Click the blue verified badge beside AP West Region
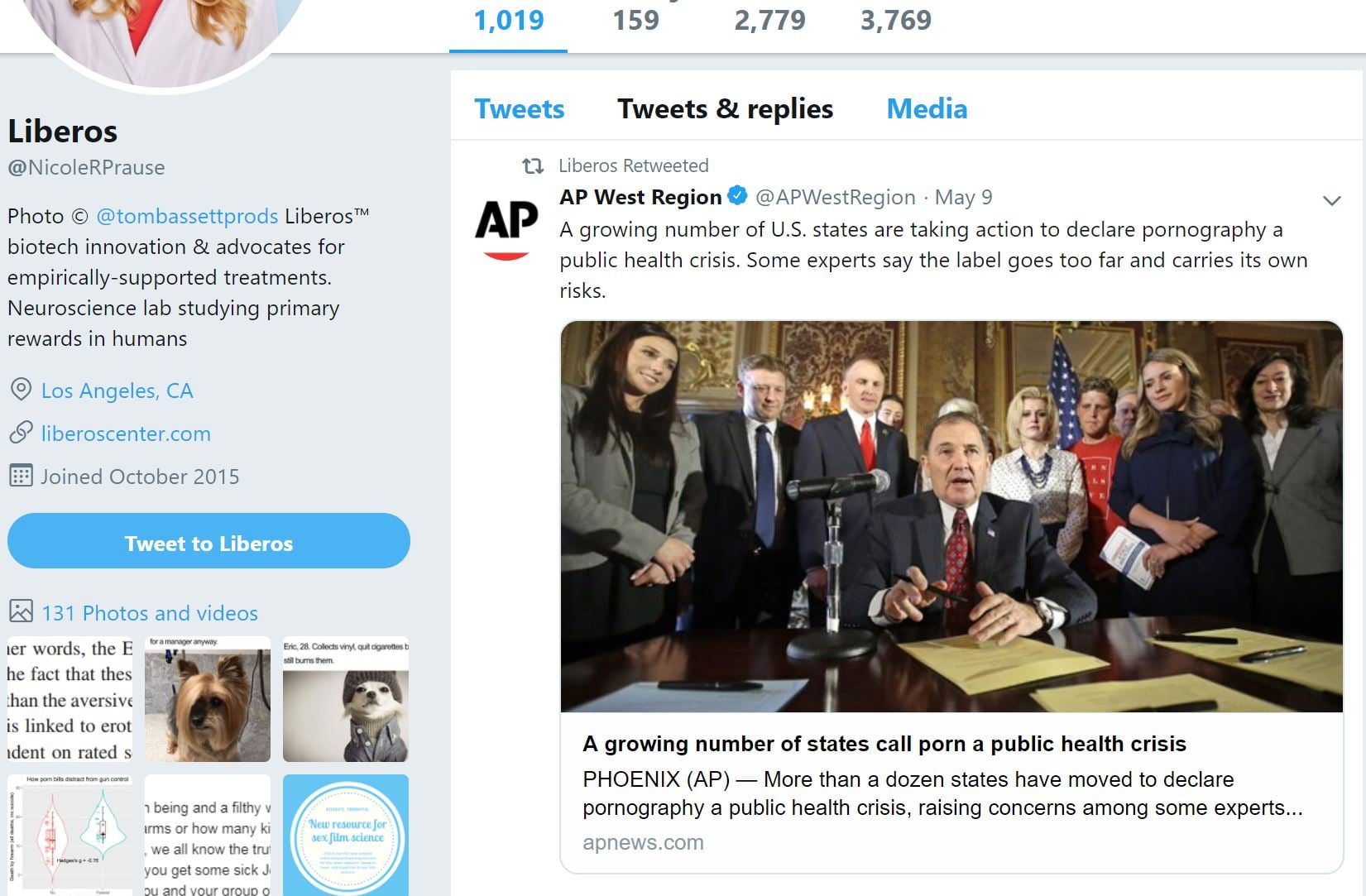 tap(737, 197)
